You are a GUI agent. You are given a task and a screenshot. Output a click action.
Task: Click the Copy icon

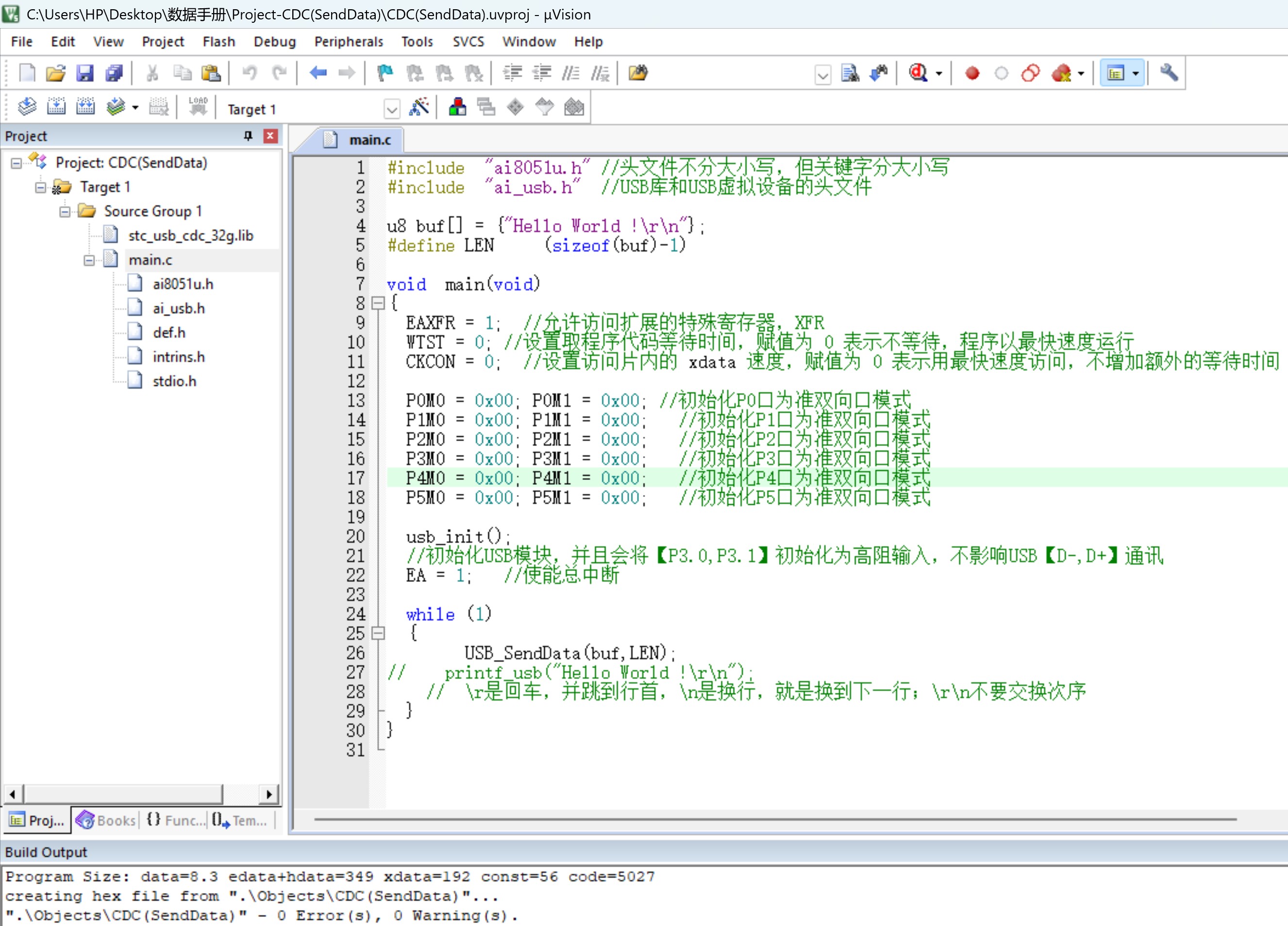click(182, 73)
